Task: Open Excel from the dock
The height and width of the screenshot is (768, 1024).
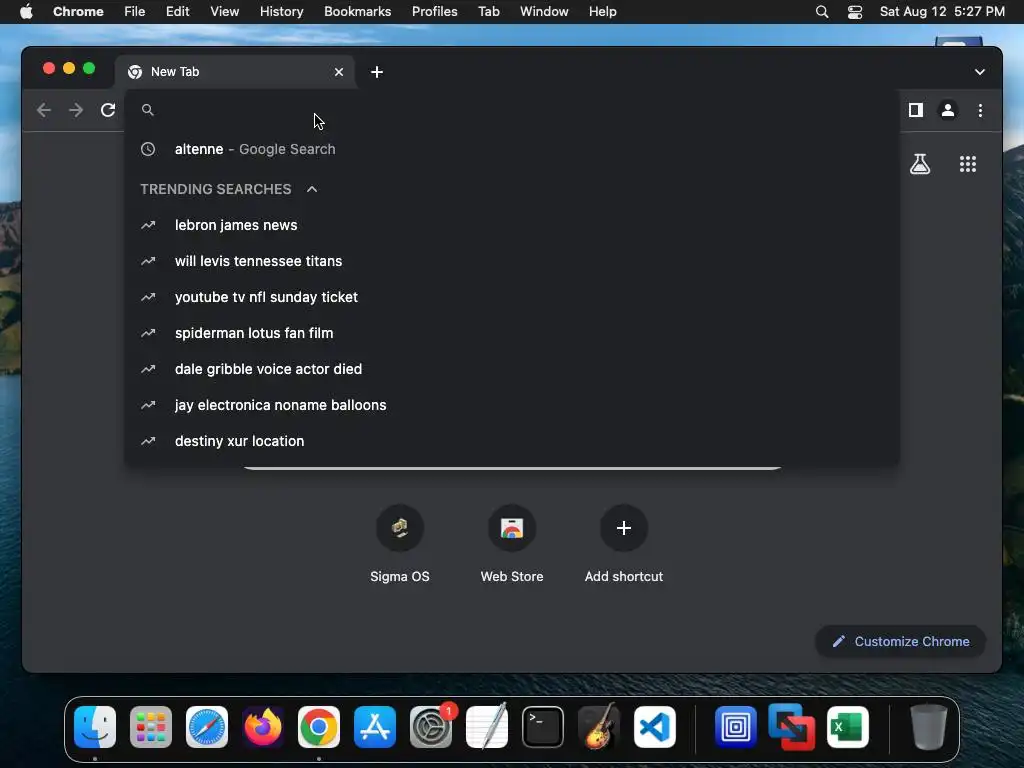Action: 848,726
